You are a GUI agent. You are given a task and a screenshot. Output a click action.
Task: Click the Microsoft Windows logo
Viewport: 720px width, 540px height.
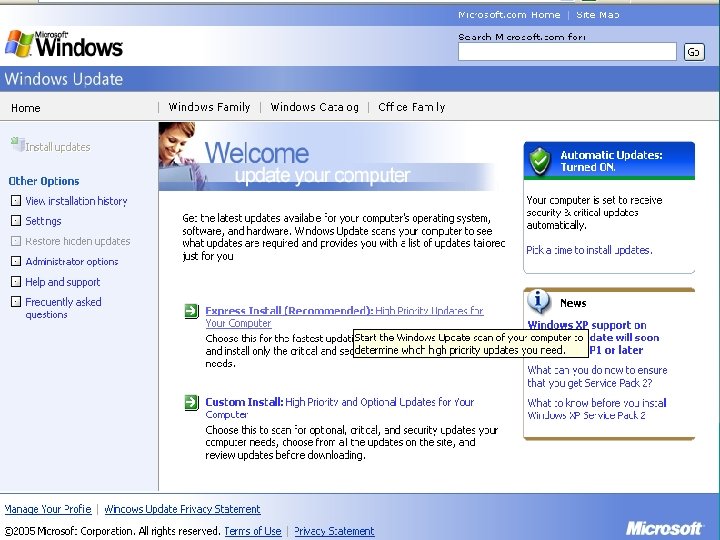[64, 44]
